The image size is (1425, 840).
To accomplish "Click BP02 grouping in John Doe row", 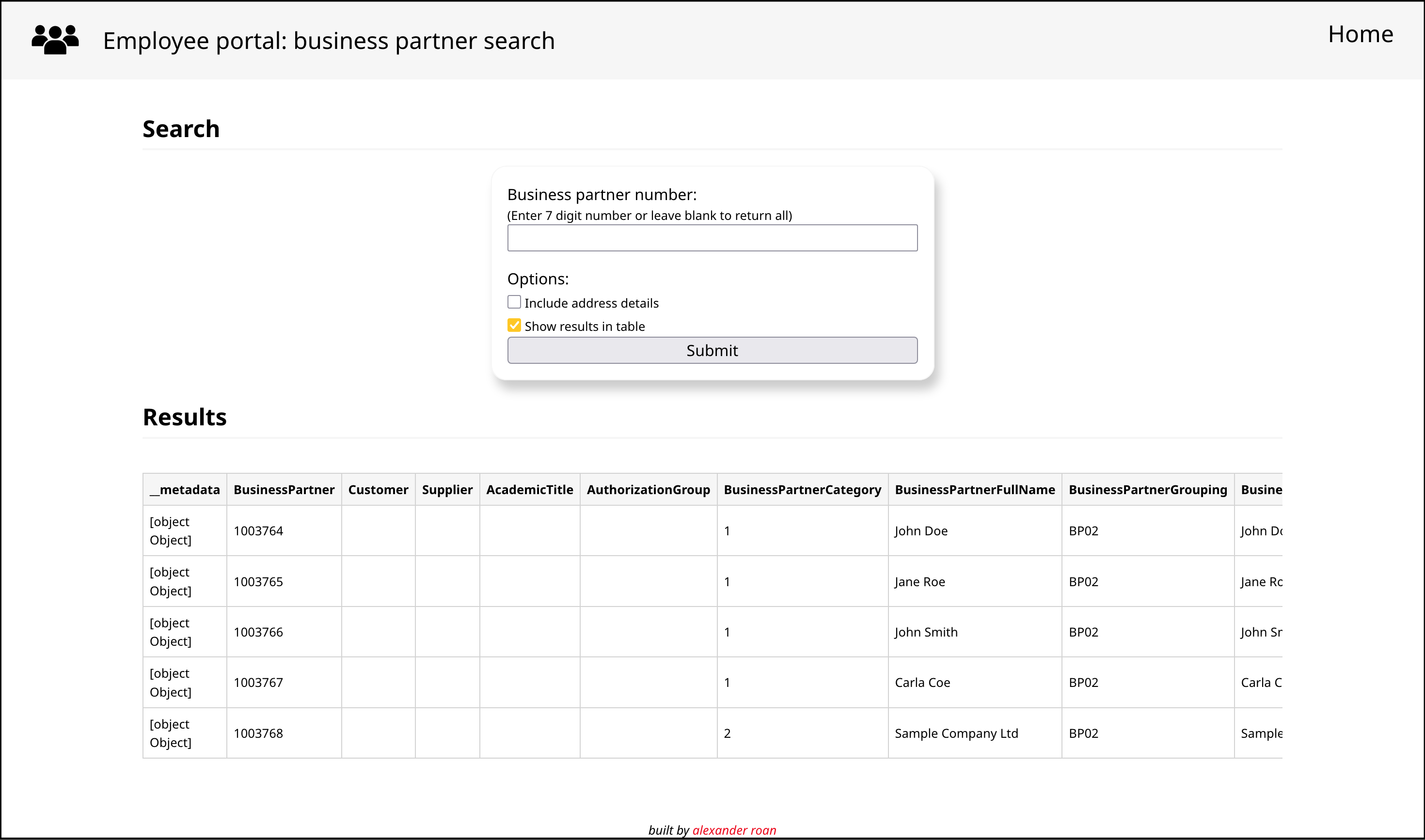I will [x=1083, y=531].
